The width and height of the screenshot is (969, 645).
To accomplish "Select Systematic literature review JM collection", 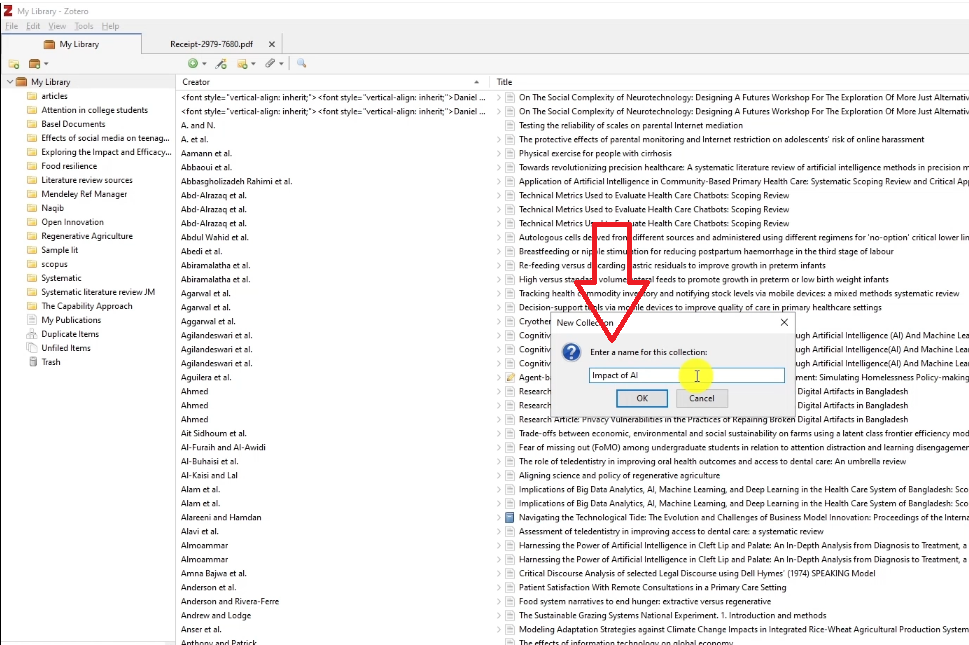I will 98,292.
